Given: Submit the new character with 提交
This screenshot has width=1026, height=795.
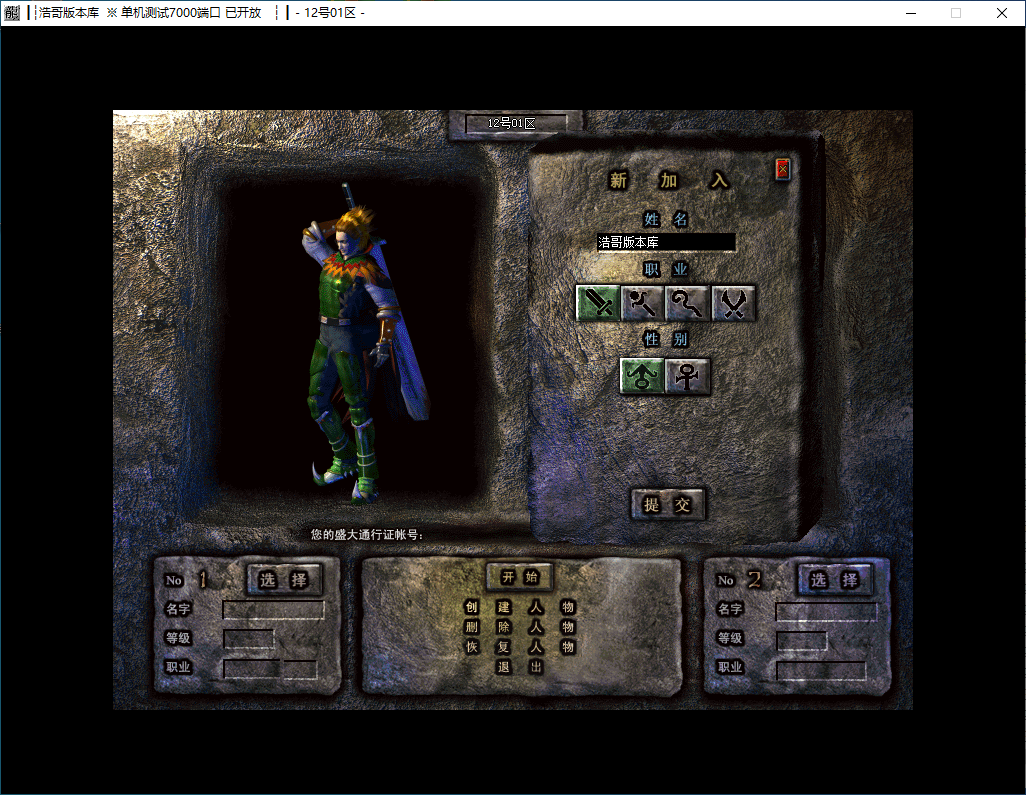Looking at the screenshot, I should (667, 505).
